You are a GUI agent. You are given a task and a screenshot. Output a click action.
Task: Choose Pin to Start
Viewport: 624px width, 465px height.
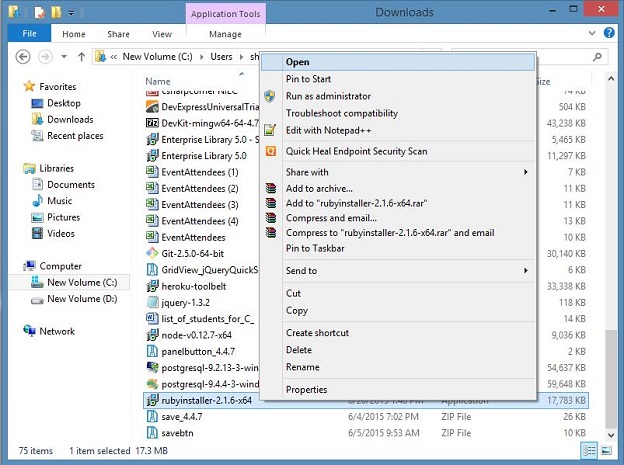coord(308,79)
